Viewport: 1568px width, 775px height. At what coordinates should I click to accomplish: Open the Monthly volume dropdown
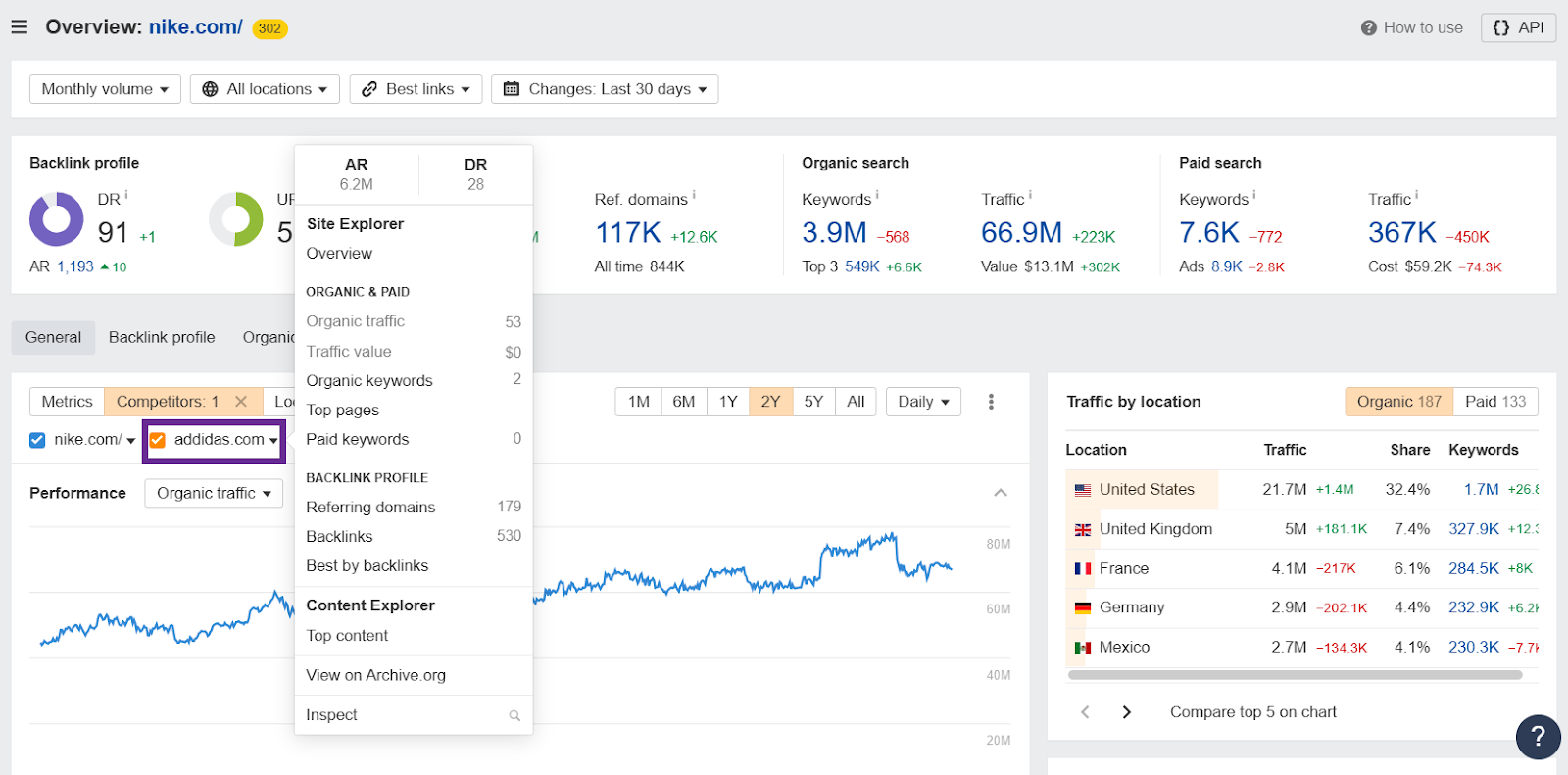[x=105, y=89]
